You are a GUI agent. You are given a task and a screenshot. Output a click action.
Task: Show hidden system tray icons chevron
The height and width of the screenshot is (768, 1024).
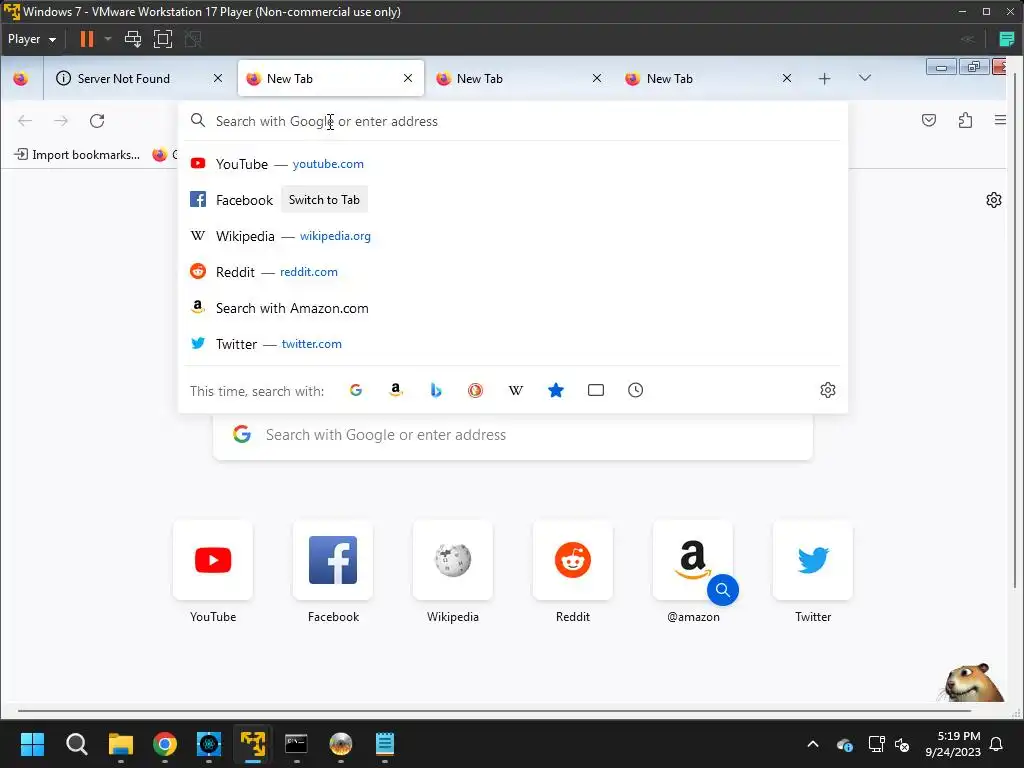tap(813, 744)
